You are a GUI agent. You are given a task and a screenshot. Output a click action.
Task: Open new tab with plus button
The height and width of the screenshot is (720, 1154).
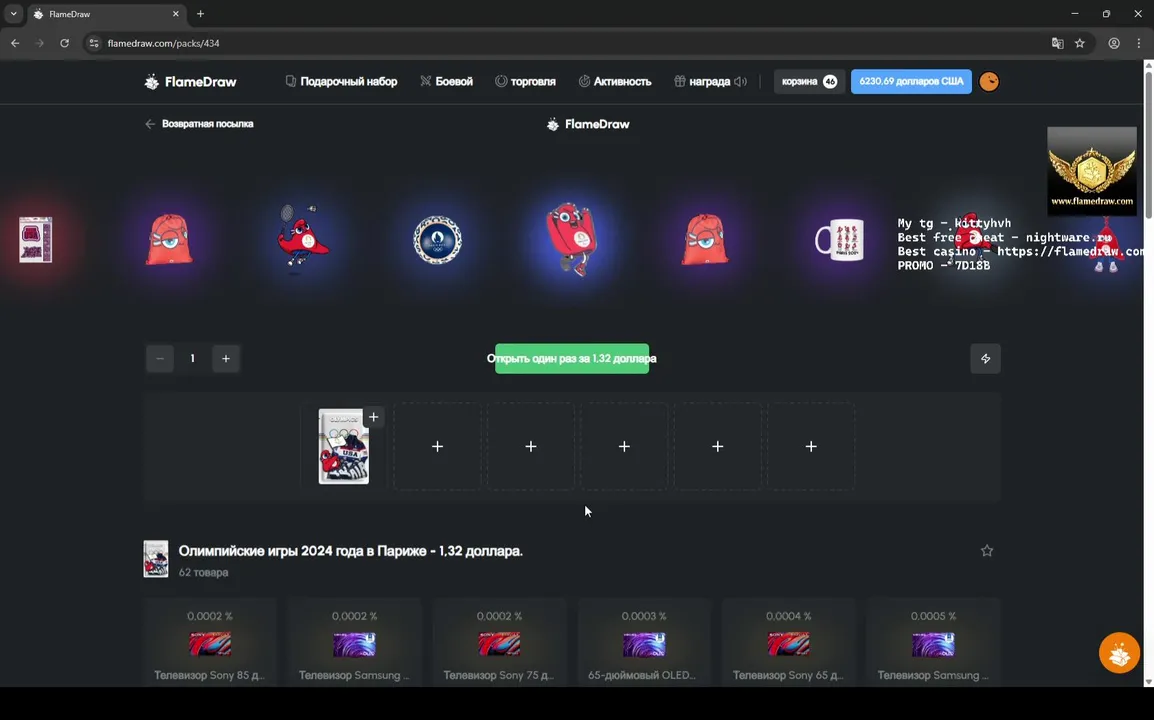tap(200, 13)
